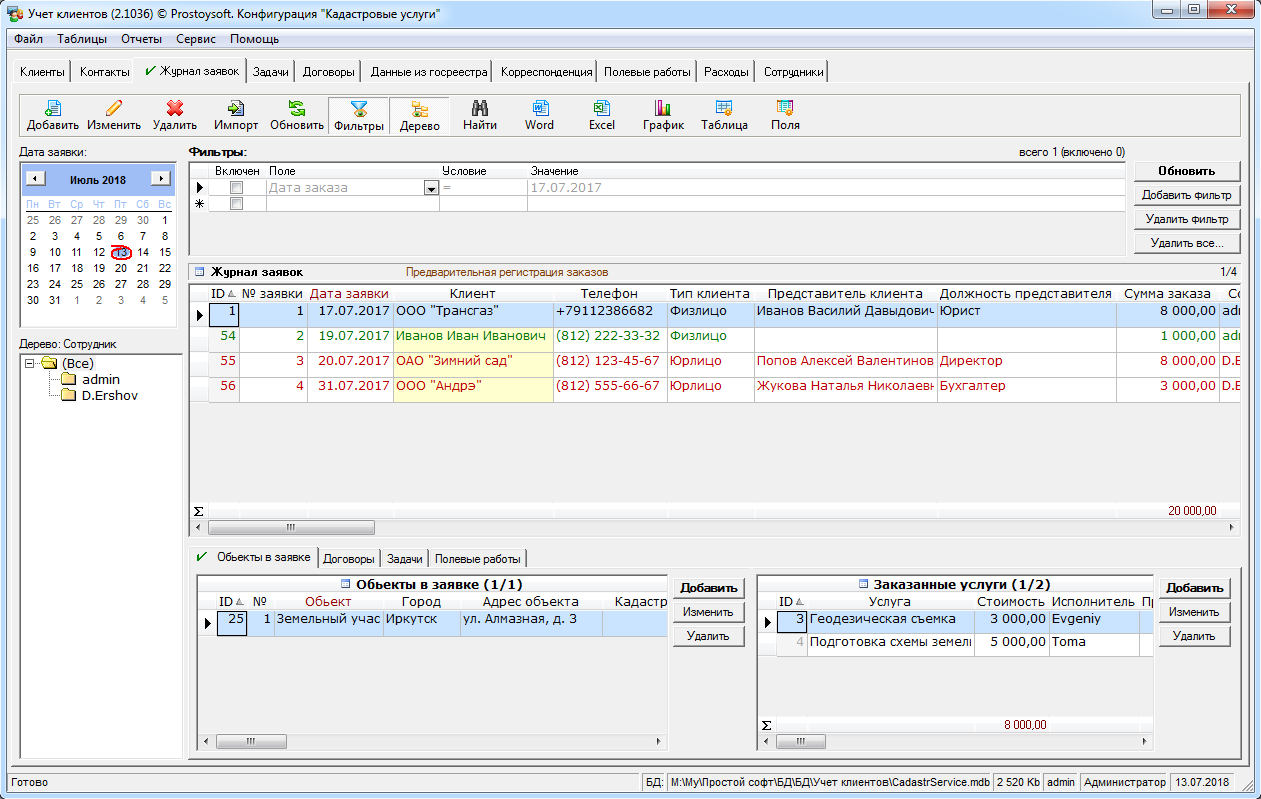Open the Отчеты menu
Viewport: 1261px width, 799px height.
[141, 39]
